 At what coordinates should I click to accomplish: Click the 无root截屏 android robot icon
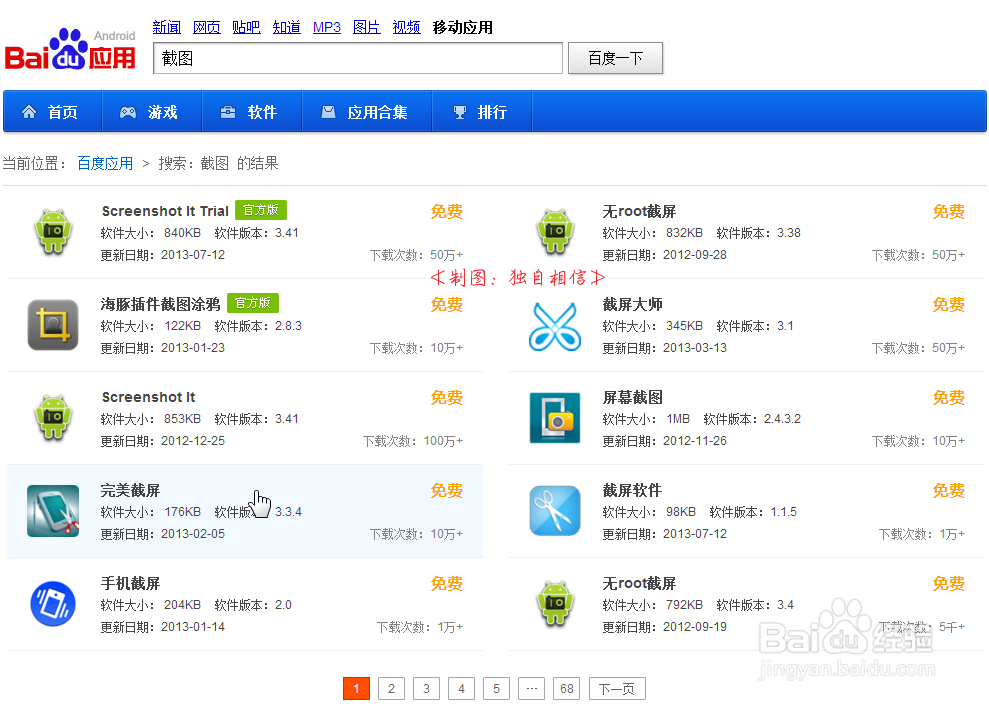[x=555, y=231]
